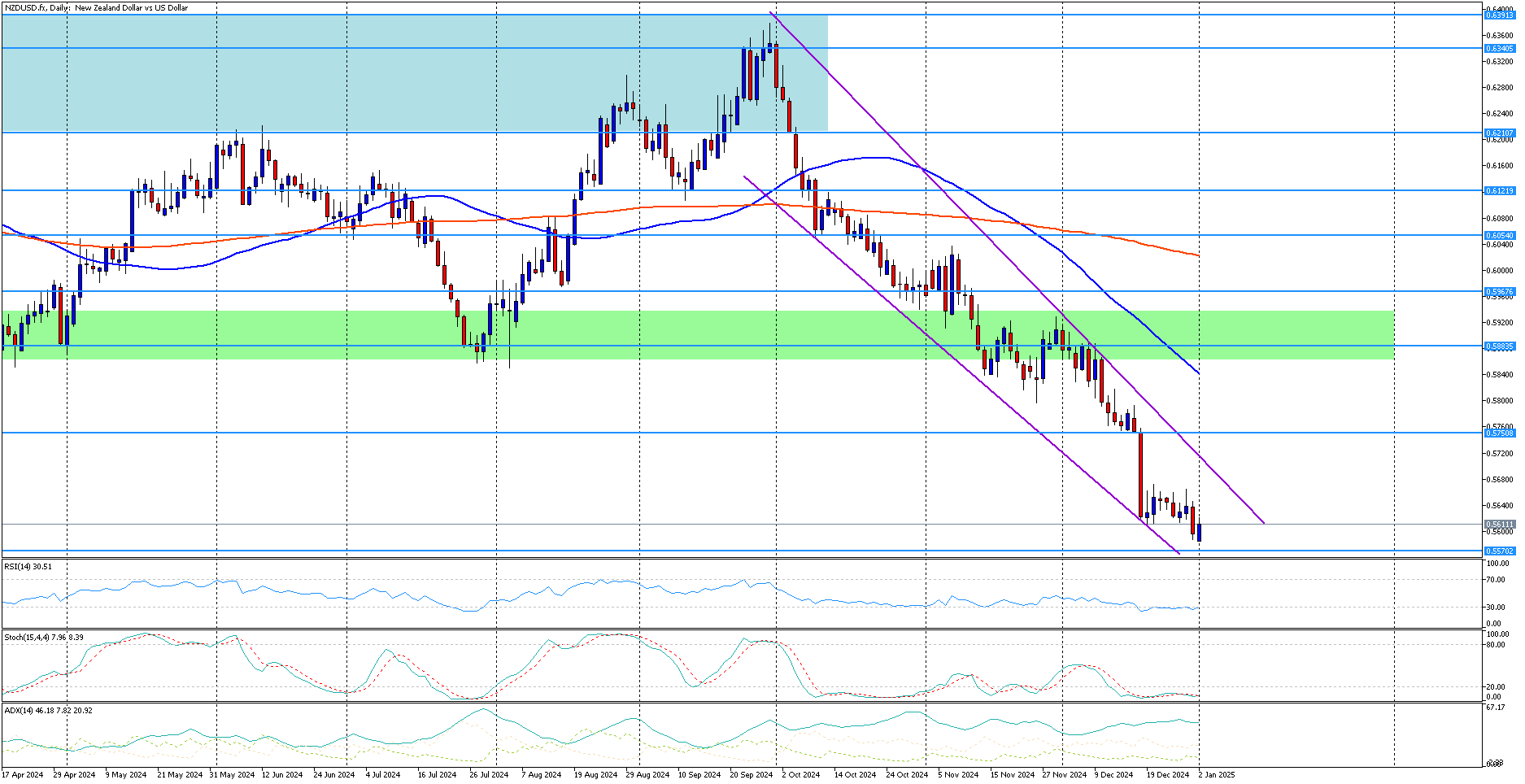This screenshot has height=784, width=1525.
Task: Select the RSI(14) indicator label
Action: (x=28, y=566)
